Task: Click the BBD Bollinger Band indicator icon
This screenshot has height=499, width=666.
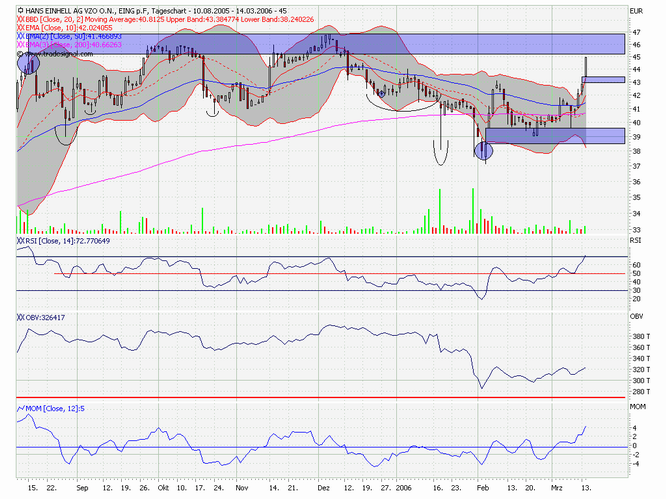Action: pyautogui.click(x=22, y=19)
